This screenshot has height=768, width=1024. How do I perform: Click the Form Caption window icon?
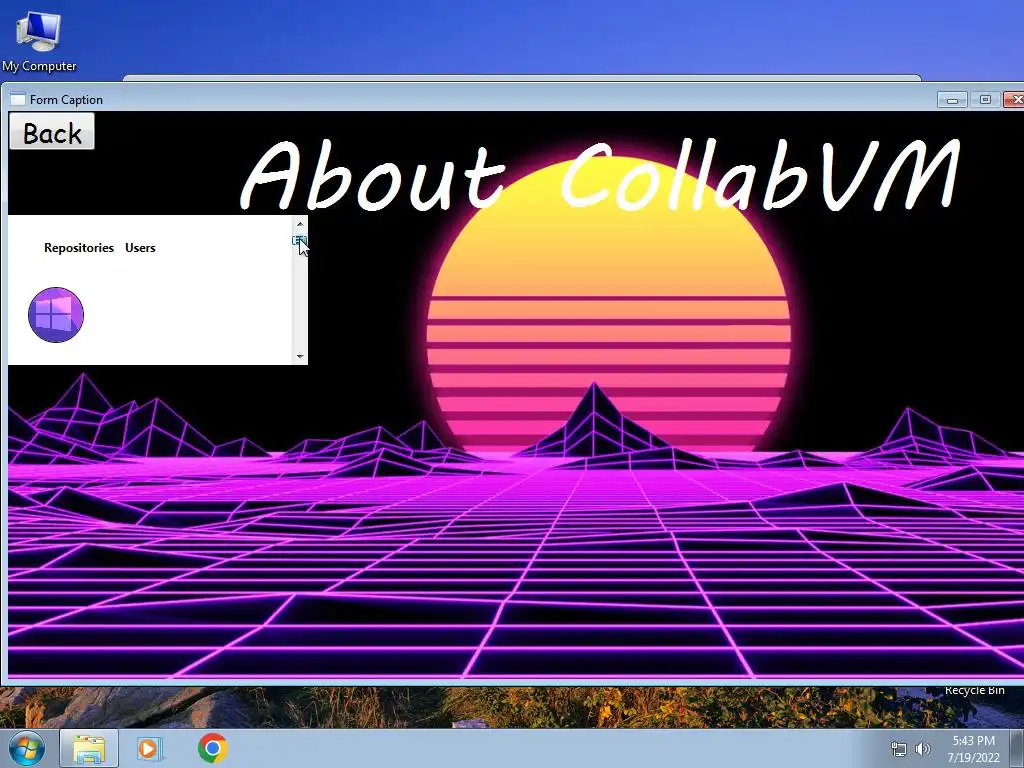point(18,100)
